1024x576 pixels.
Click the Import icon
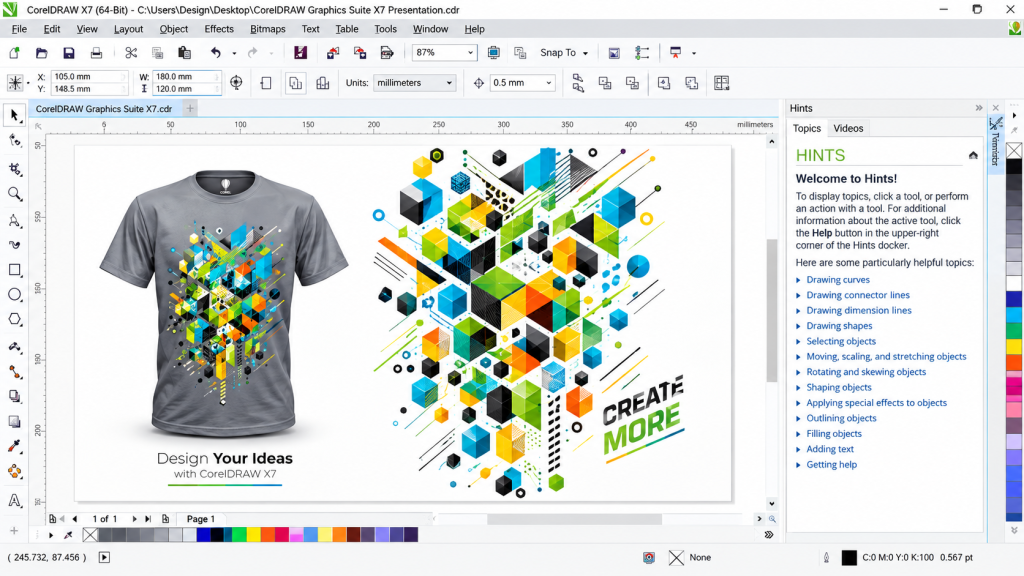(333, 53)
